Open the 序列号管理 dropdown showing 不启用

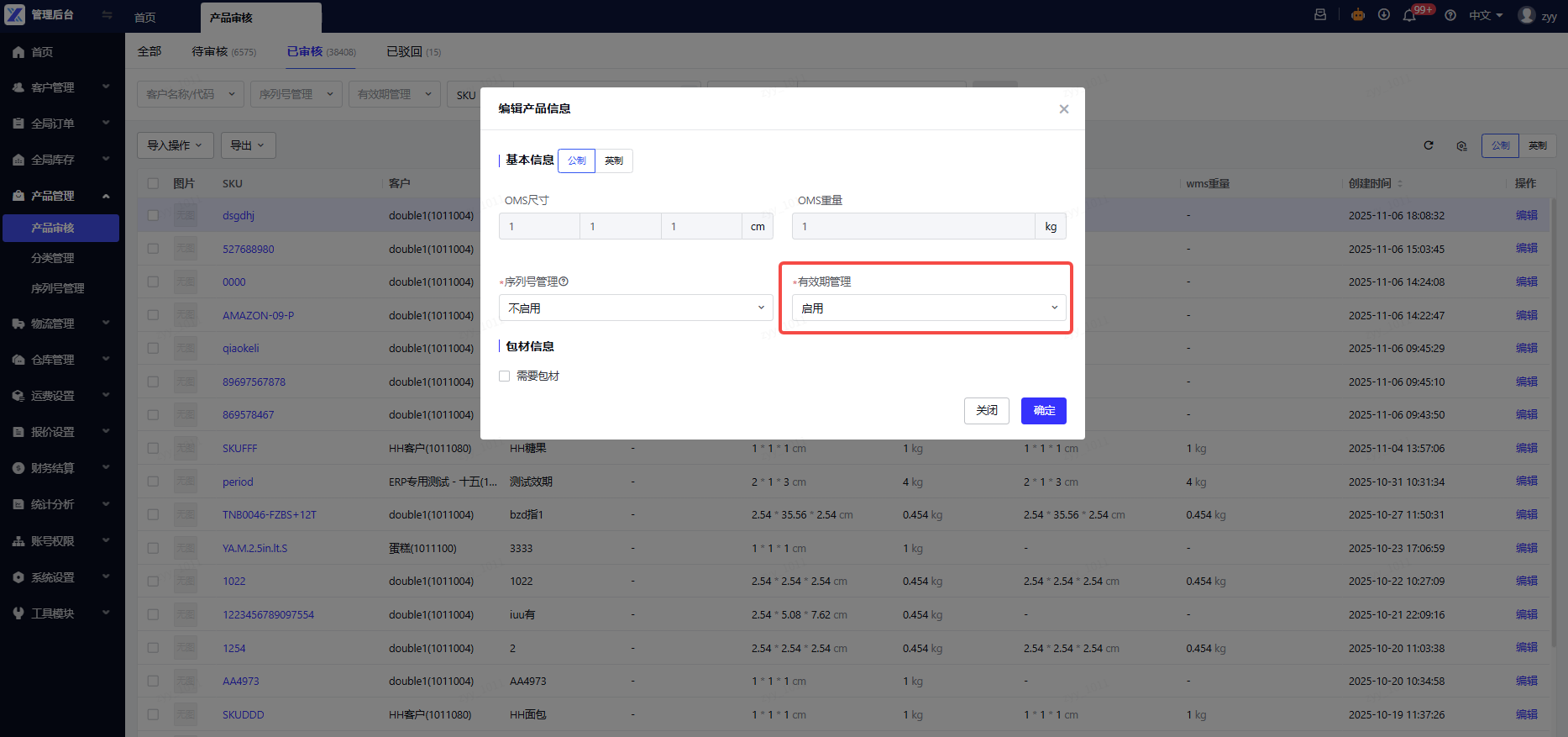tap(636, 308)
